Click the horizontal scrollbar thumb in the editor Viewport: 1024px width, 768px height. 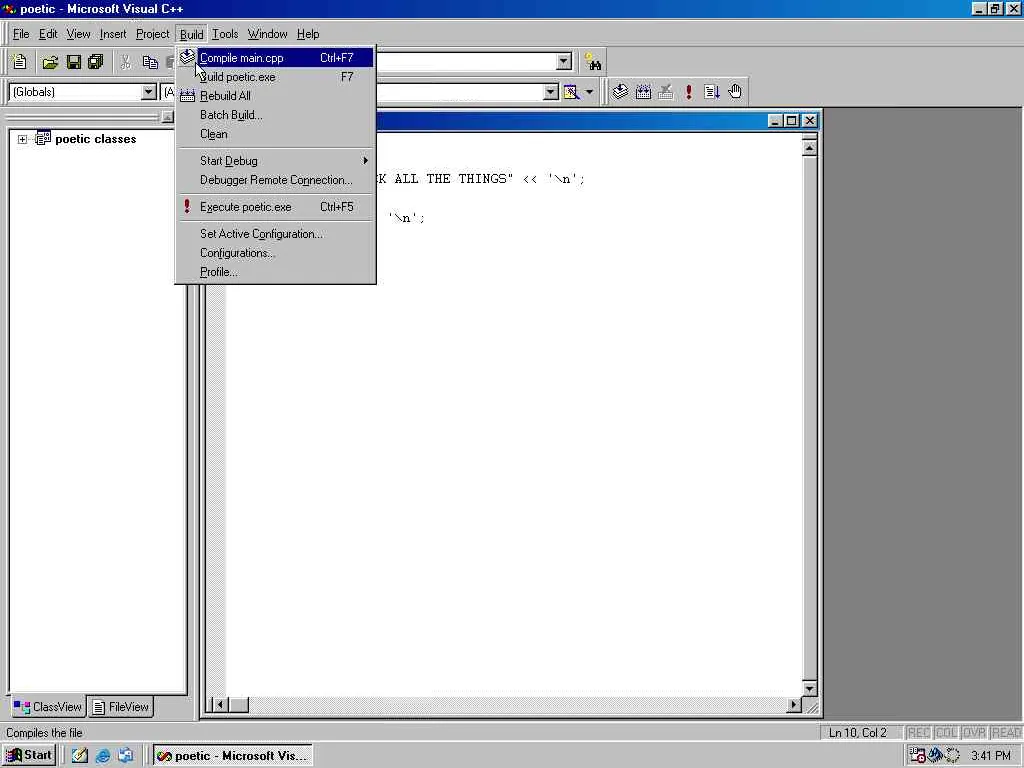point(238,705)
